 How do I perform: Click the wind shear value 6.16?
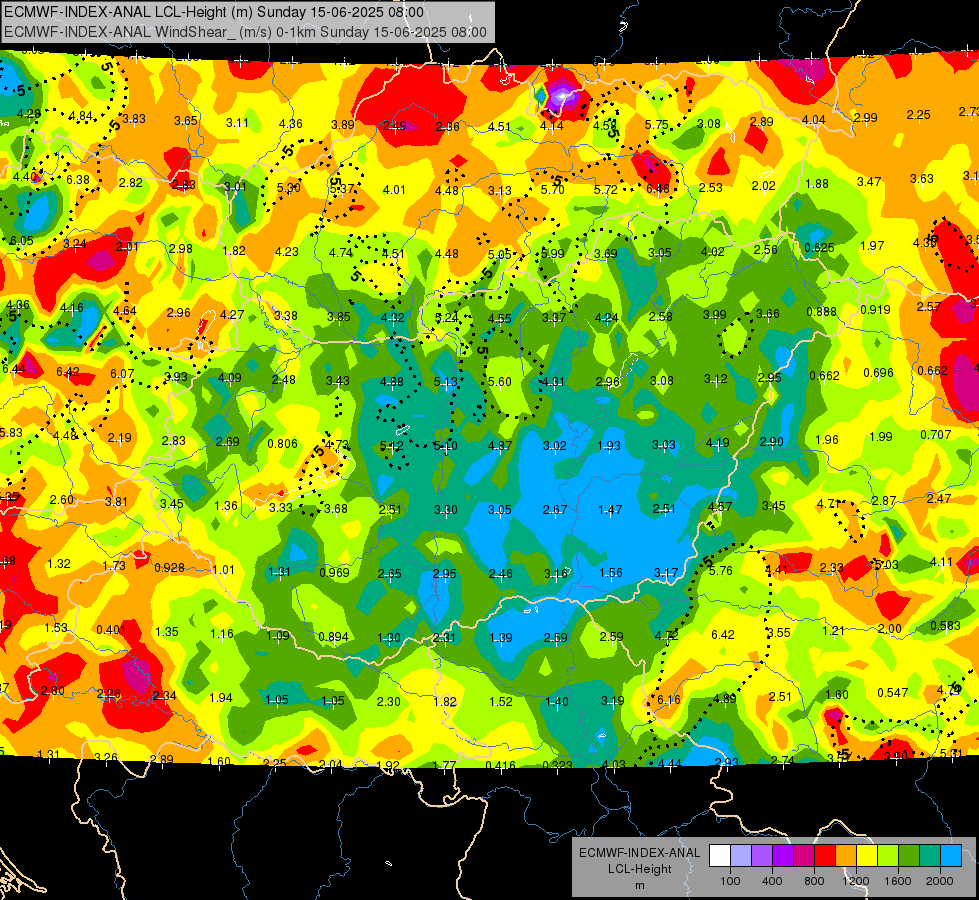669,700
